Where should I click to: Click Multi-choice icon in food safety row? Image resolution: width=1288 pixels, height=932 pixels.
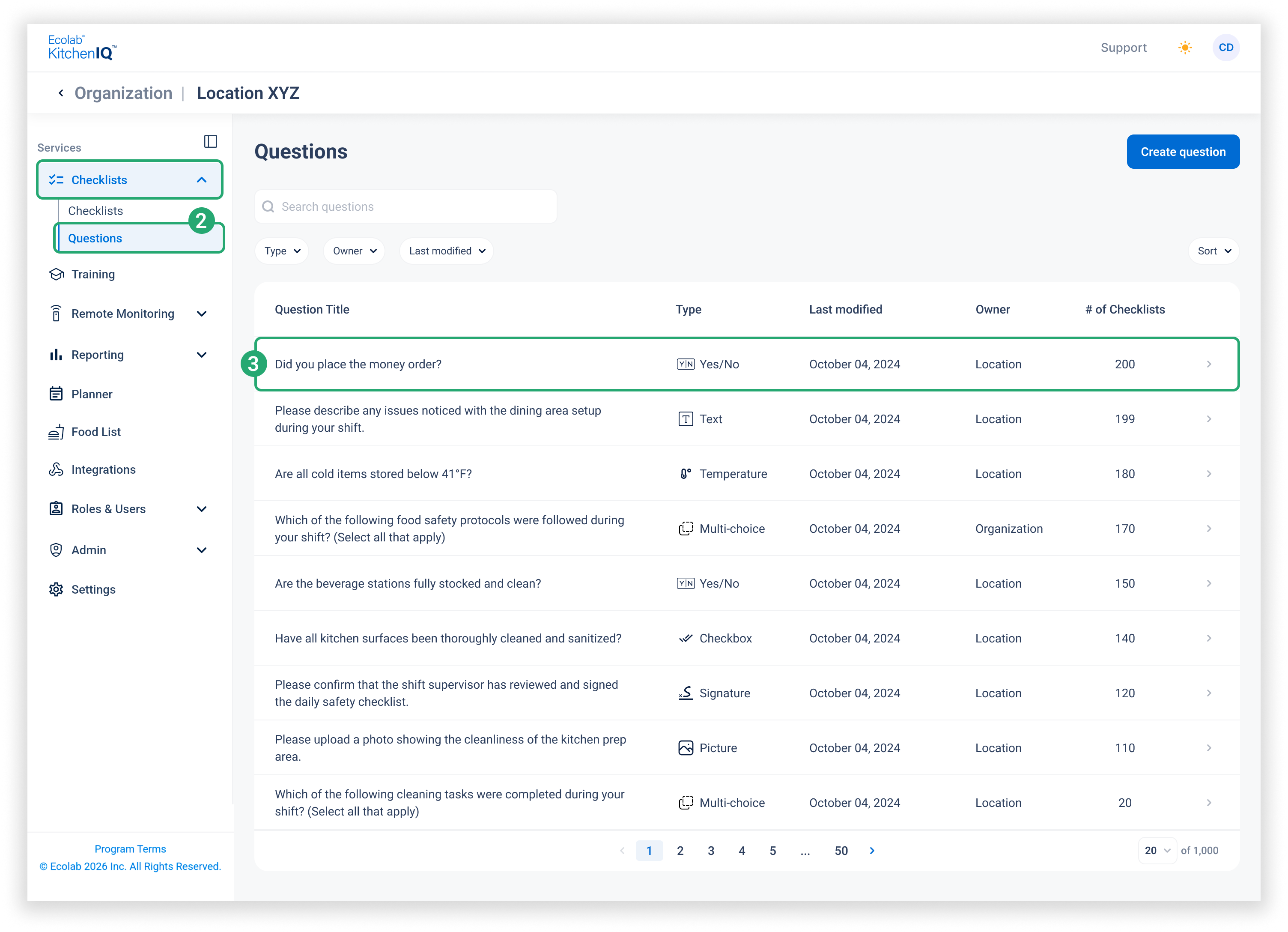(686, 529)
